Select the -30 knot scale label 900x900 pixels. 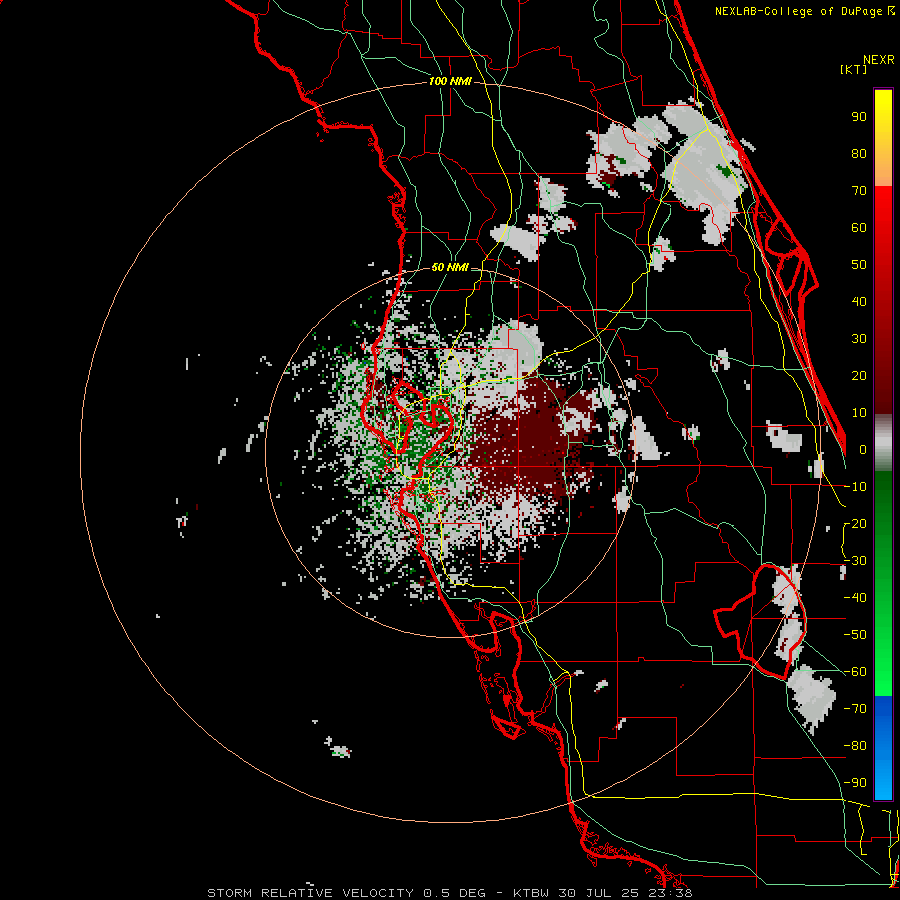855,561
